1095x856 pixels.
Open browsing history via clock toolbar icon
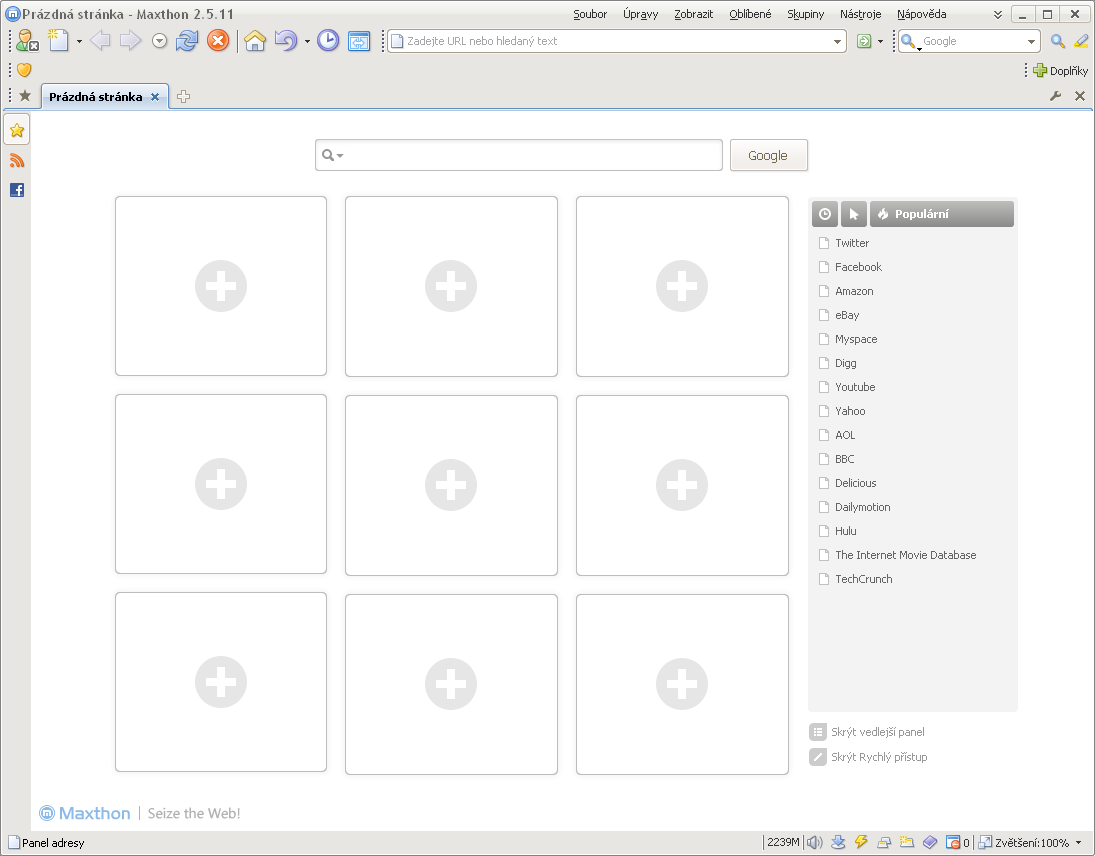point(328,41)
